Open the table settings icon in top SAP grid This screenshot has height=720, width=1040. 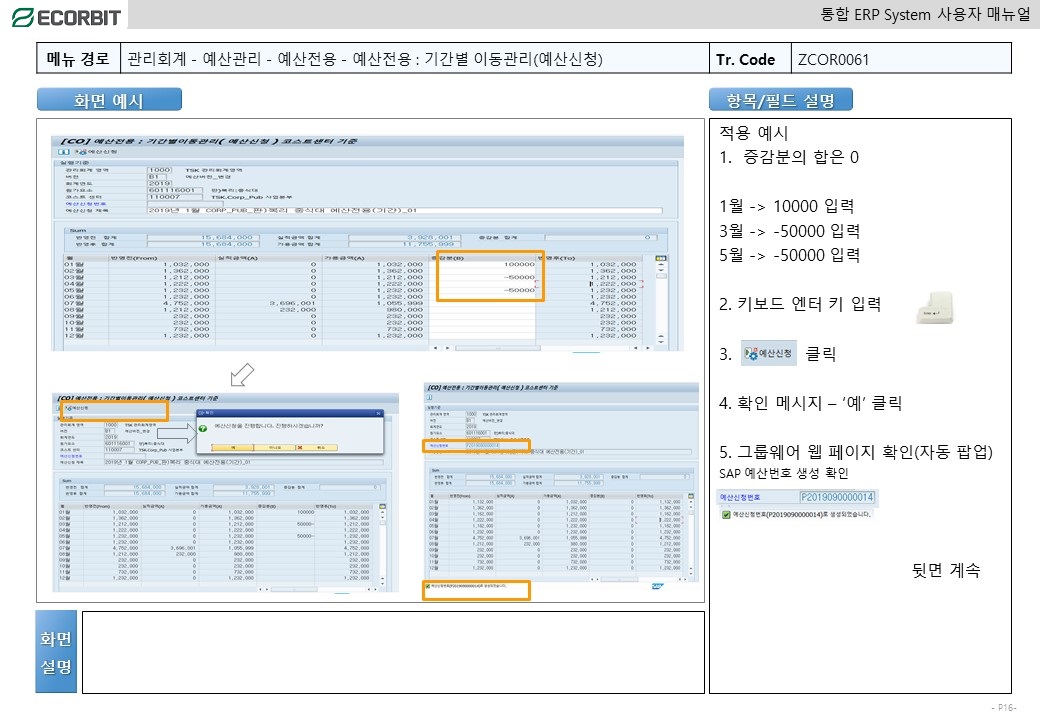pyautogui.click(x=661, y=259)
